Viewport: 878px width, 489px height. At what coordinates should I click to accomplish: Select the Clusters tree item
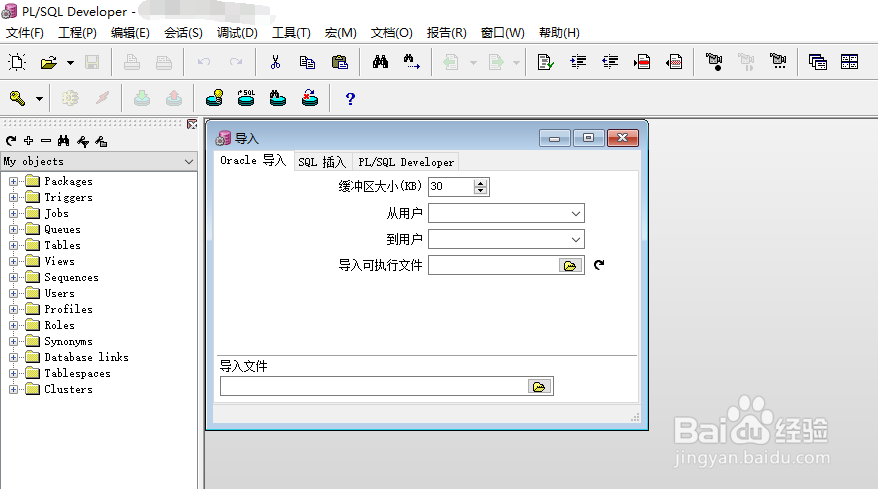(x=68, y=389)
